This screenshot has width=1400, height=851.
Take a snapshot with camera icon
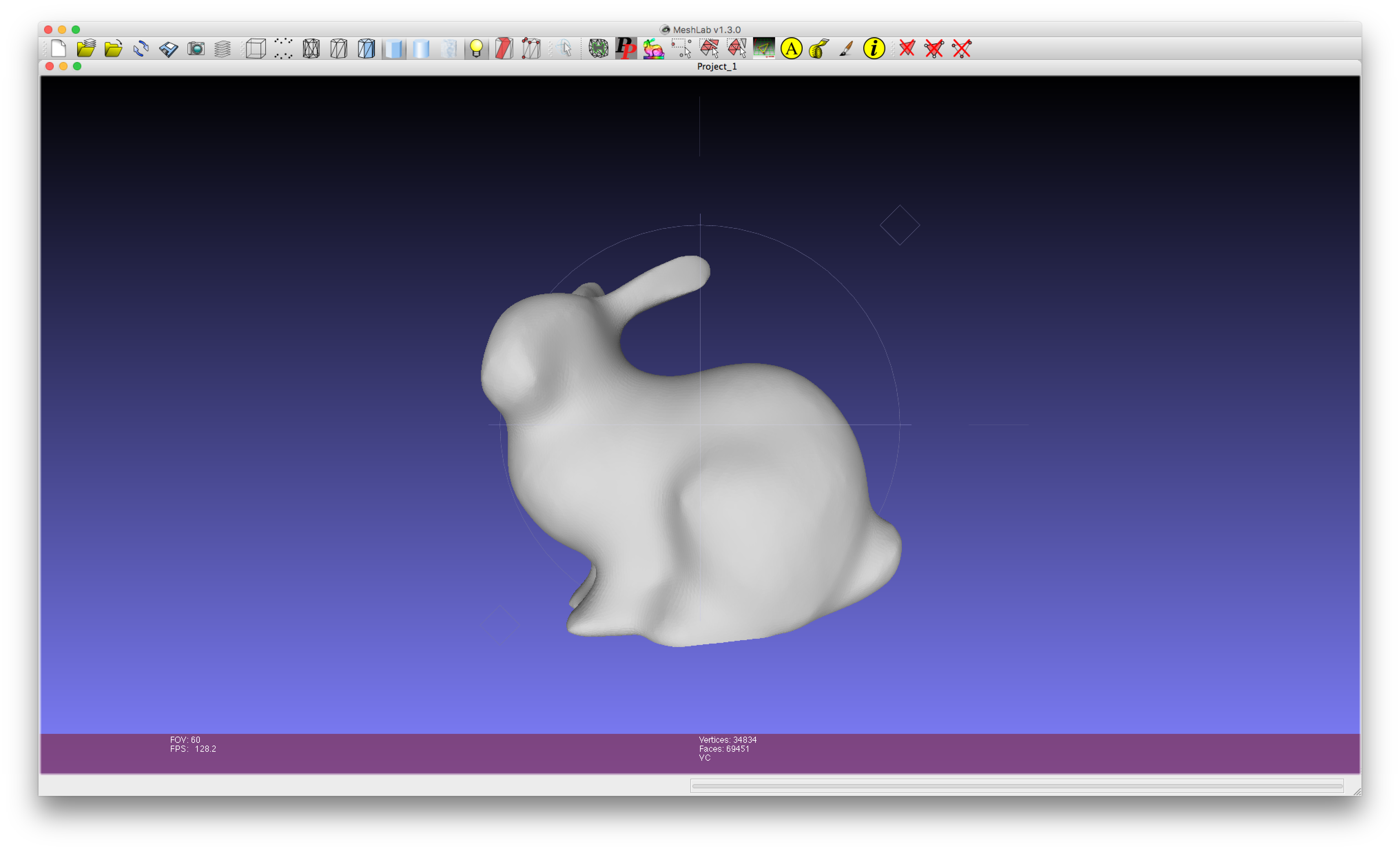[x=196, y=49]
